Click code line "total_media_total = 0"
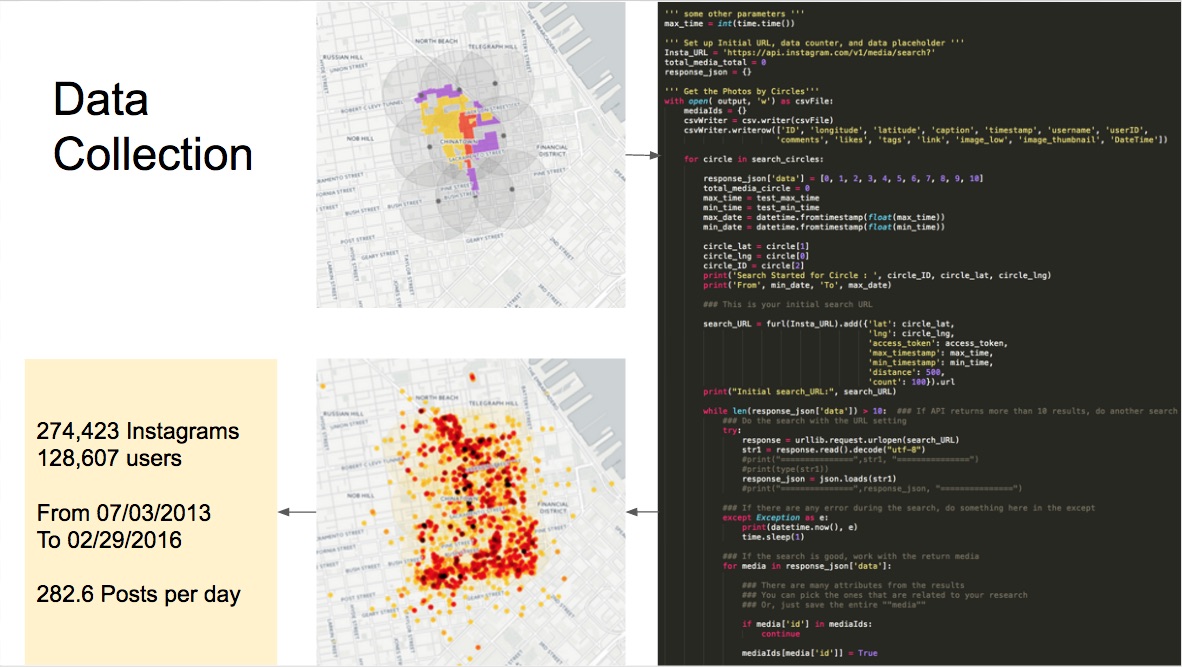Screen dimensions: 1182x667 pyautogui.click(x=715, y=63)
